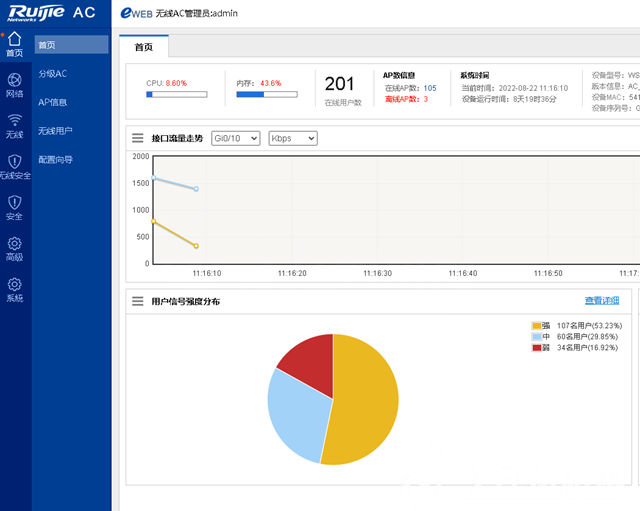The height and width of the screenshot is (511, 640).
Task: Select 分级AC in the submenu
Action: [53, 74]
